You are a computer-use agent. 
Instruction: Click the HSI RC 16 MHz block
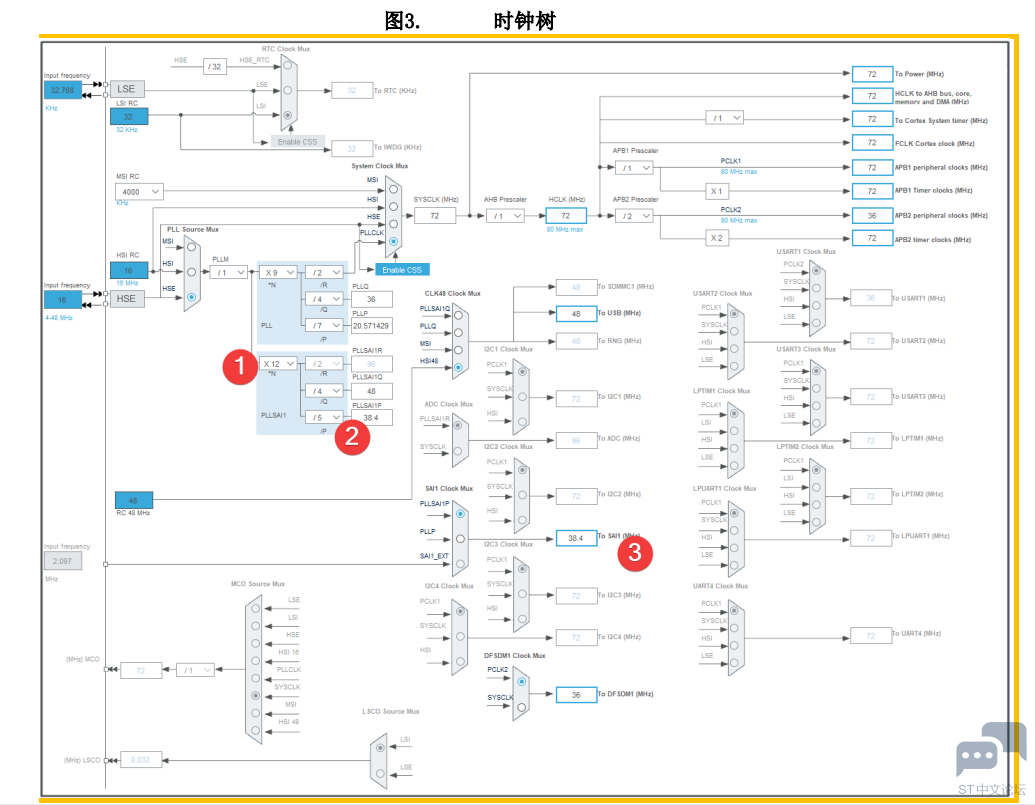coord(129,271)
